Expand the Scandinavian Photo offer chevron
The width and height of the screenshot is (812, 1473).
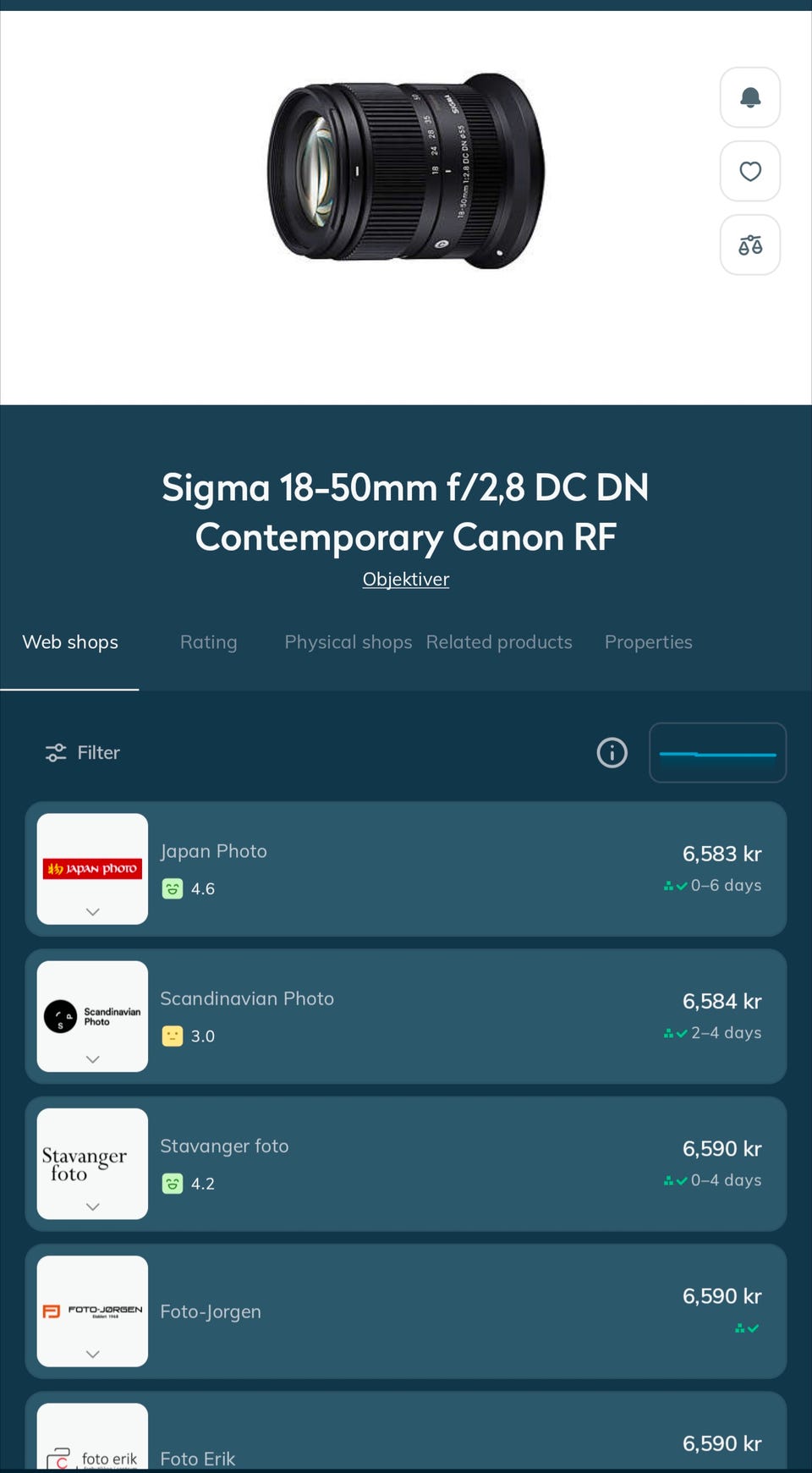coord(93,1058)
